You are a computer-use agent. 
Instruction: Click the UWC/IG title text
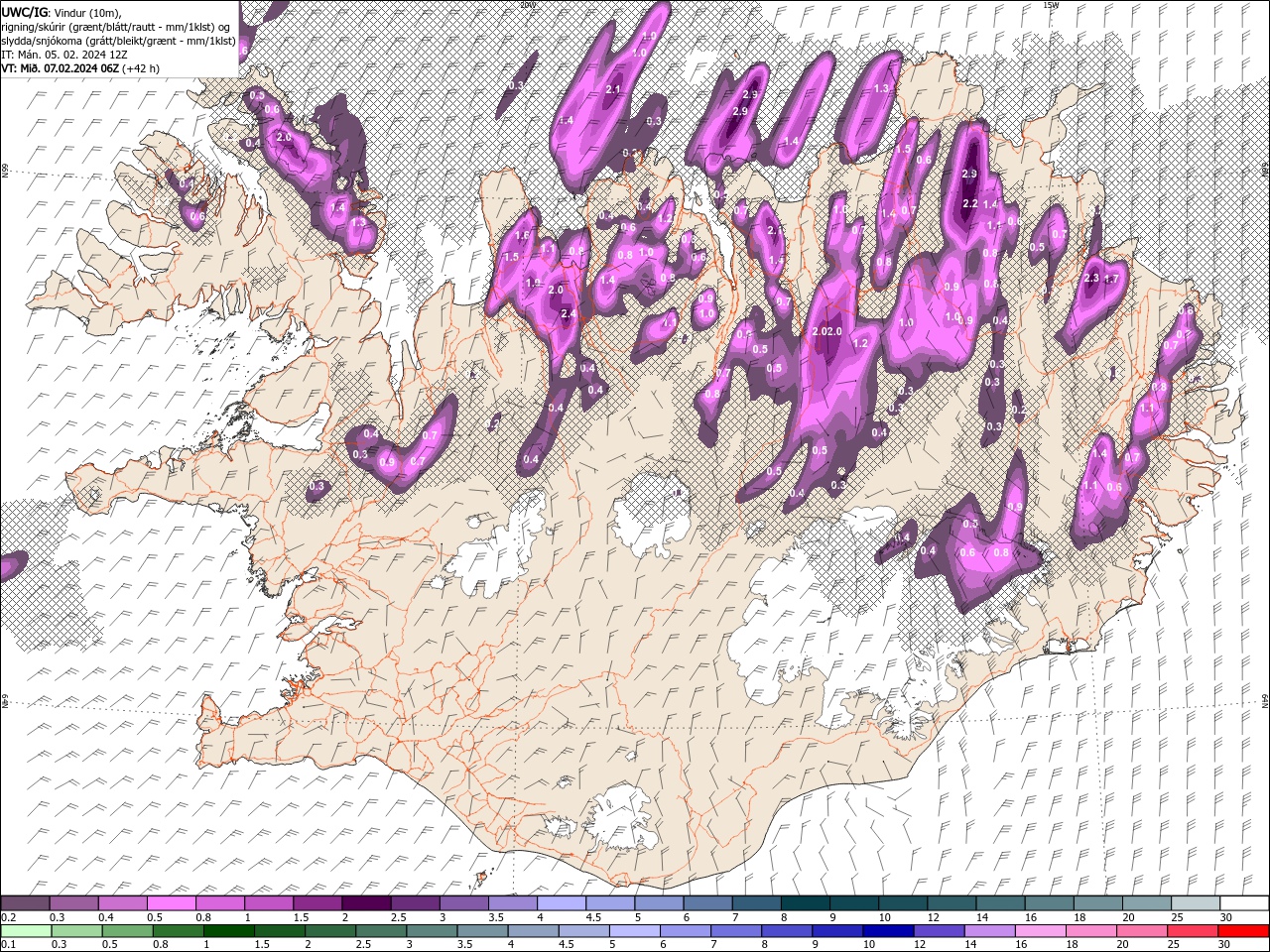coord(25,11)
